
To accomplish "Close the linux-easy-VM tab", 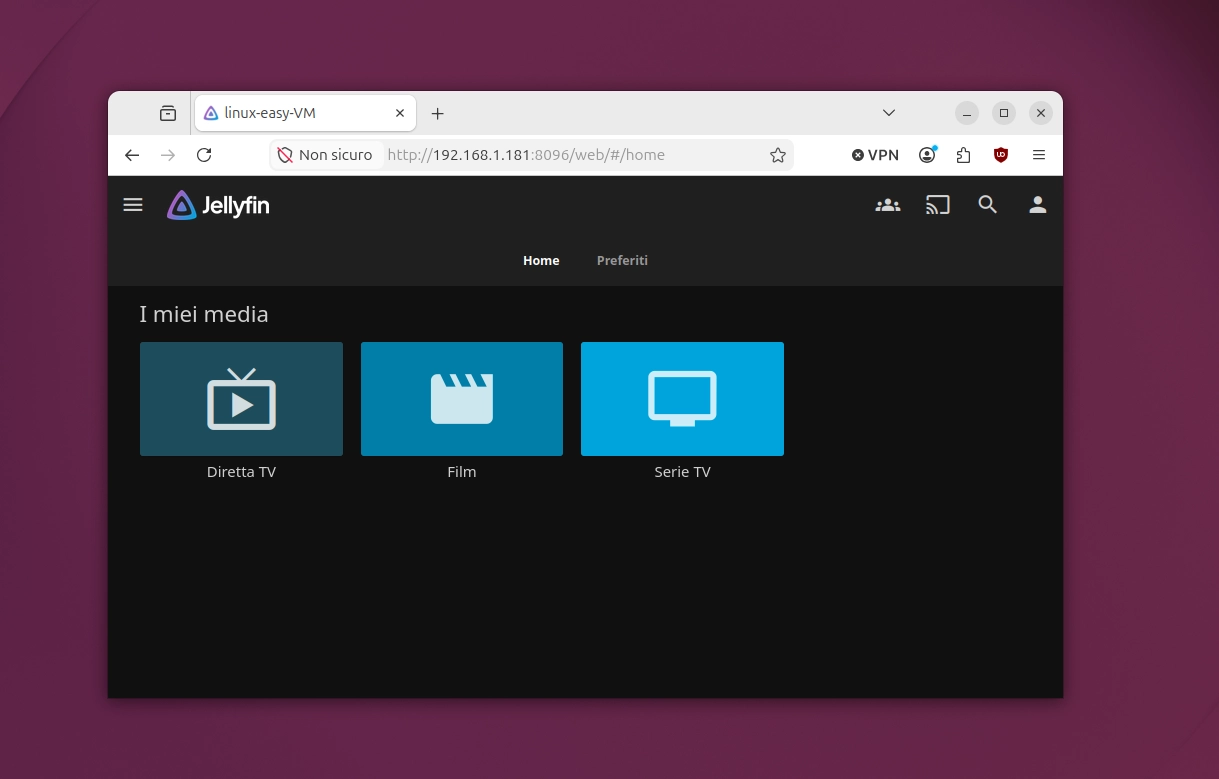I will point(400,113).
